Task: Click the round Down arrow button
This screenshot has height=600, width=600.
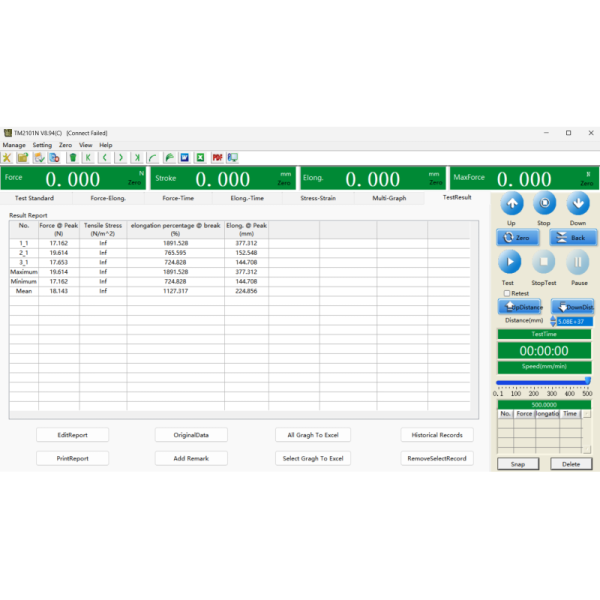Action: 578,203
